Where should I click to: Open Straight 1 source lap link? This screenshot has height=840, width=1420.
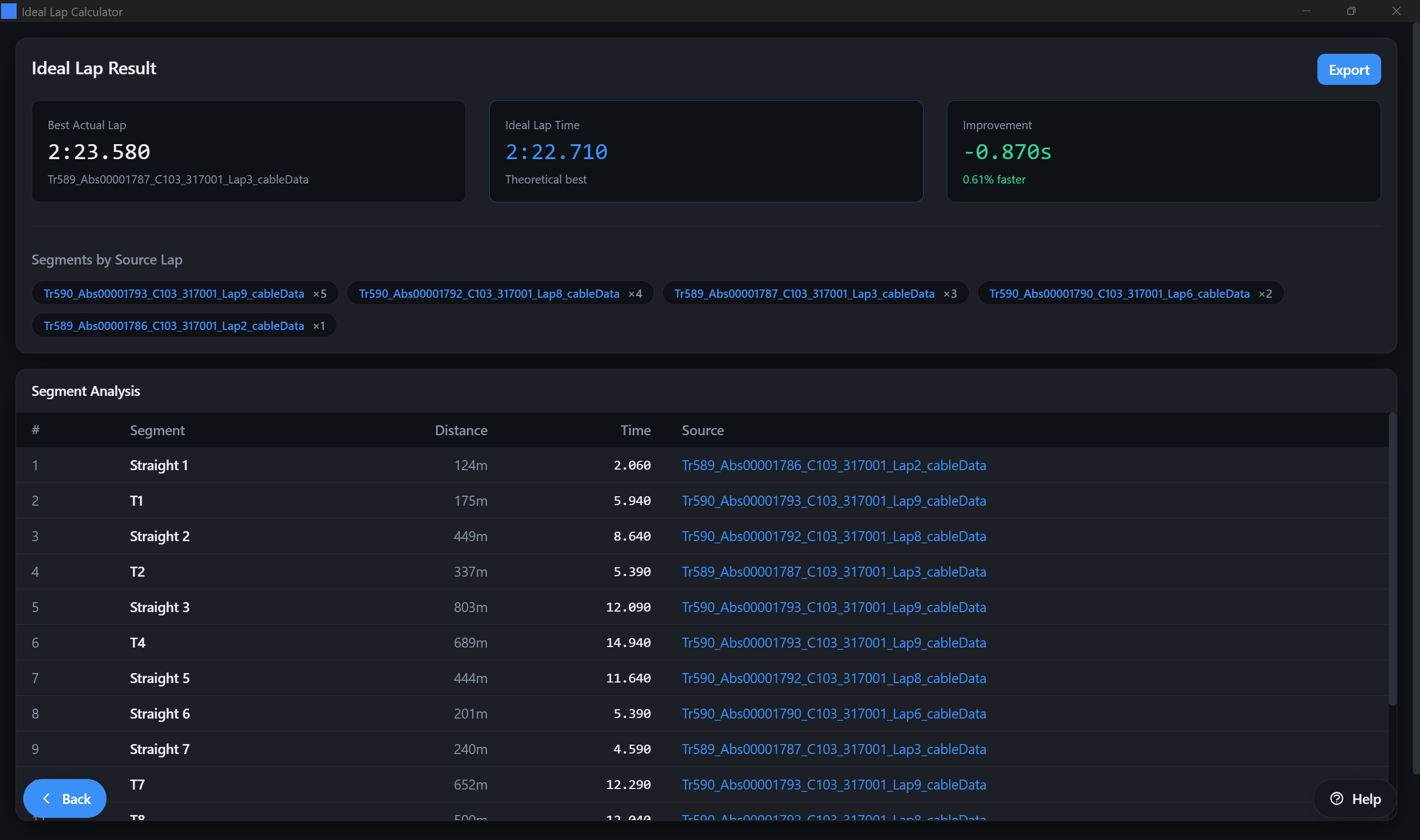click(x=834, y=465)
